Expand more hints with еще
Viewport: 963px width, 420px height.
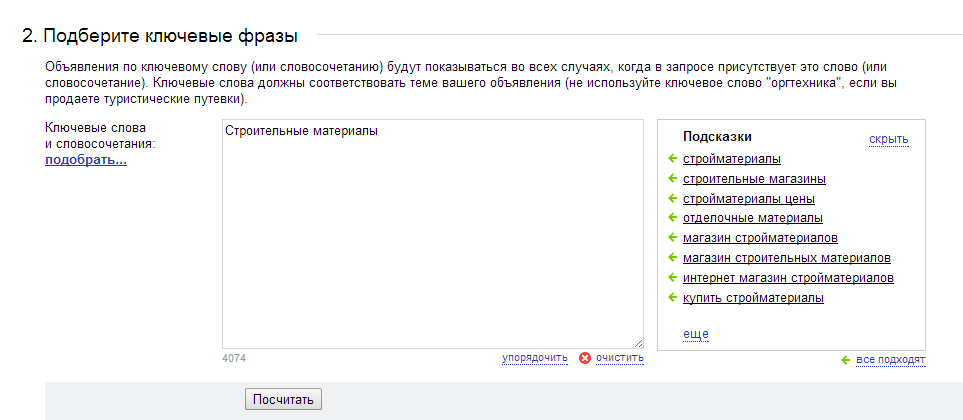[696, 334]
